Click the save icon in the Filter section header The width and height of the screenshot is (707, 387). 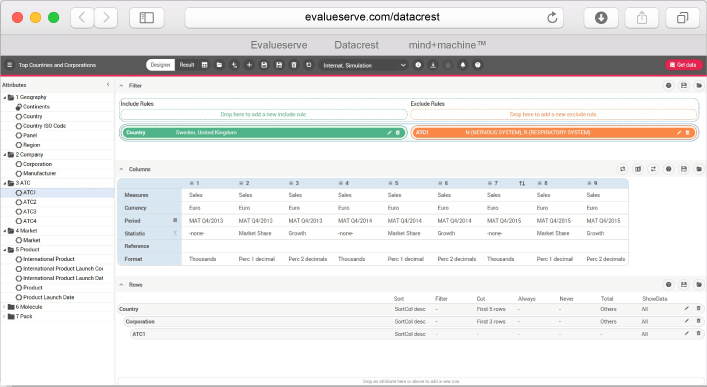coord(684,85)
